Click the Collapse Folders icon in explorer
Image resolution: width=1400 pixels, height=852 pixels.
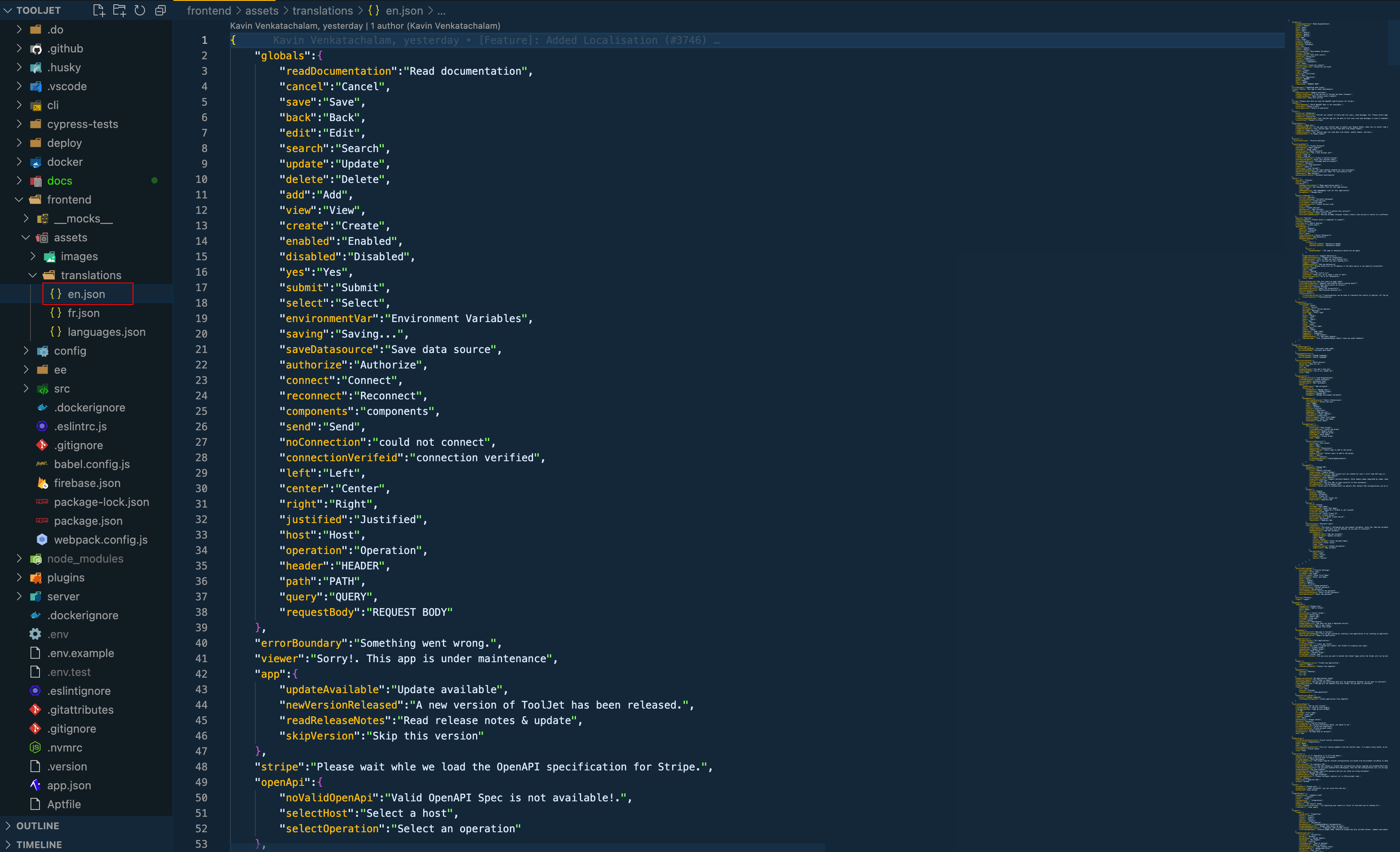pyautogui.click(x=161, y=10)
